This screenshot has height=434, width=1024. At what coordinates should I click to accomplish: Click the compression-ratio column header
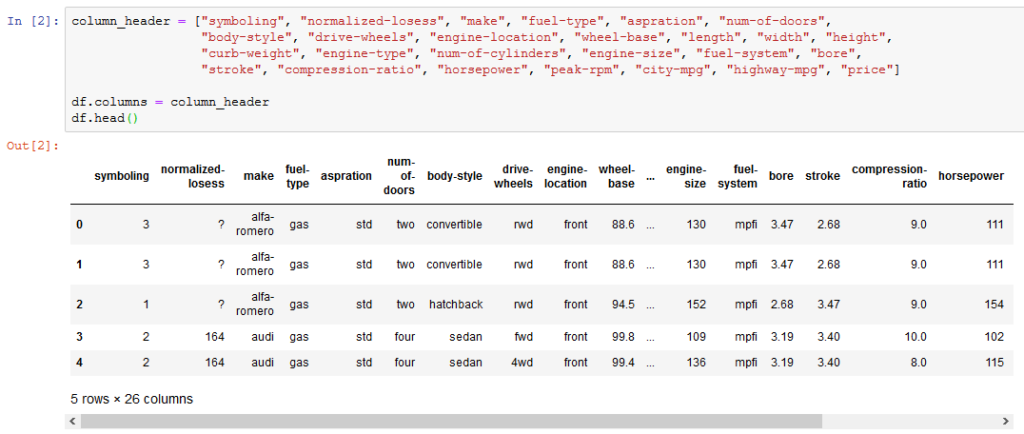[889, 176]
